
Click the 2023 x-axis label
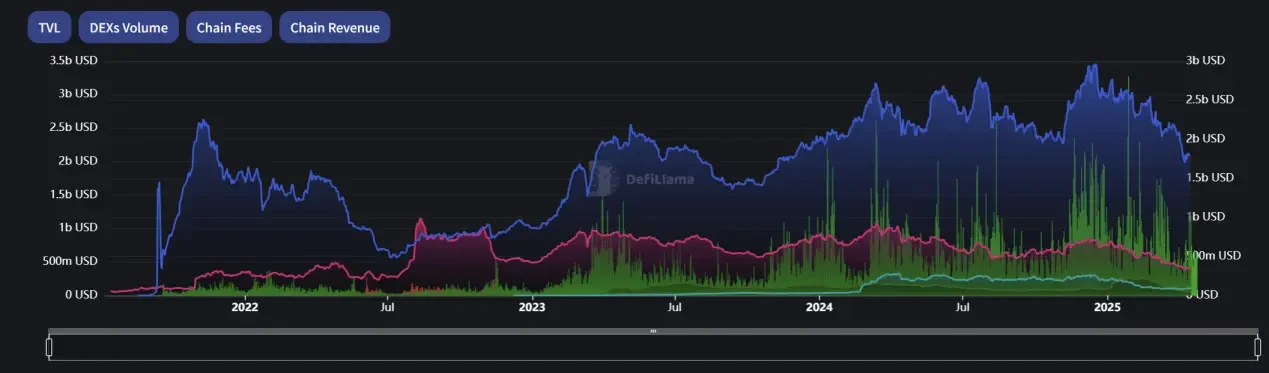coord(532,308)
